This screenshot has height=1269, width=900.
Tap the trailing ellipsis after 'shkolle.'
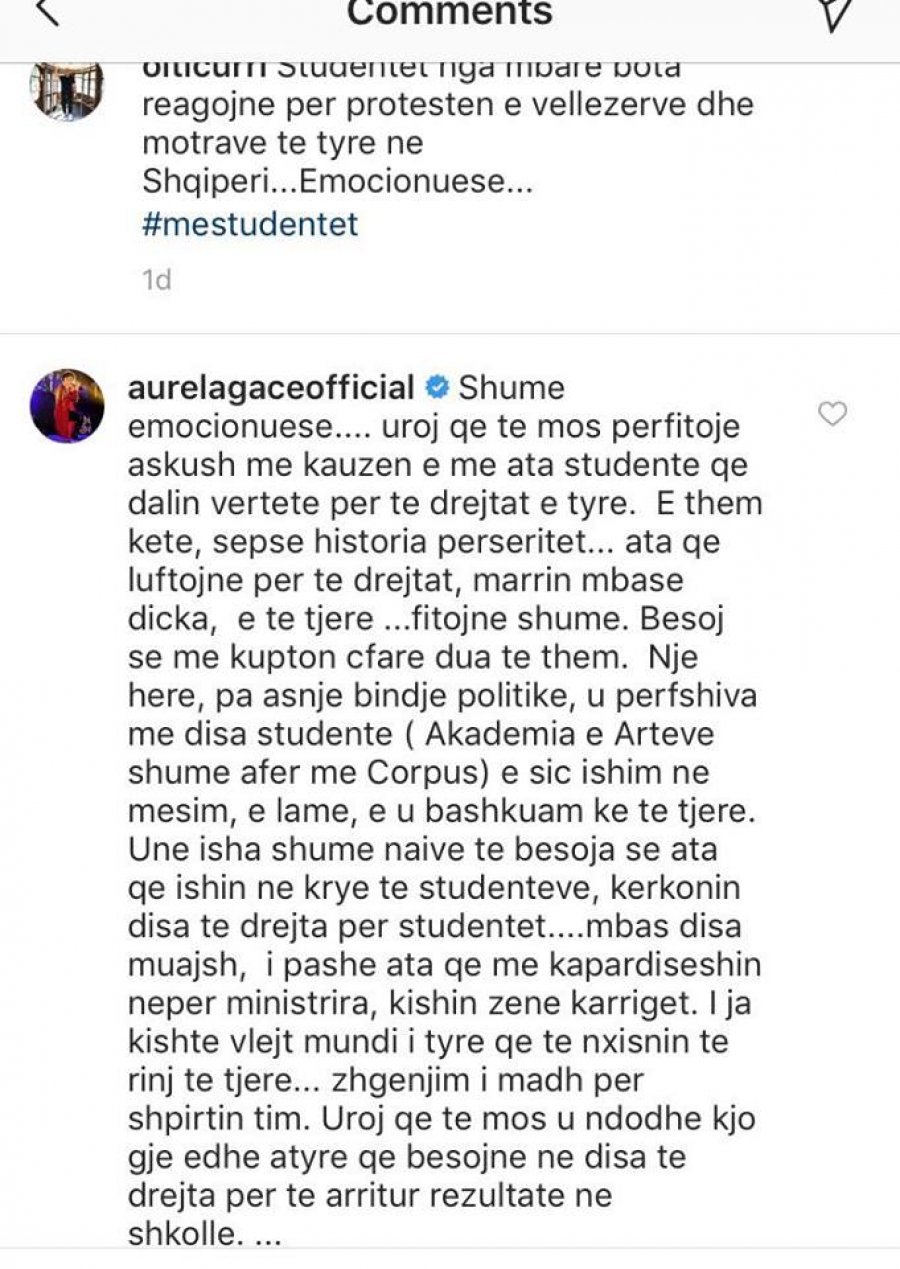click(267, 1235)
